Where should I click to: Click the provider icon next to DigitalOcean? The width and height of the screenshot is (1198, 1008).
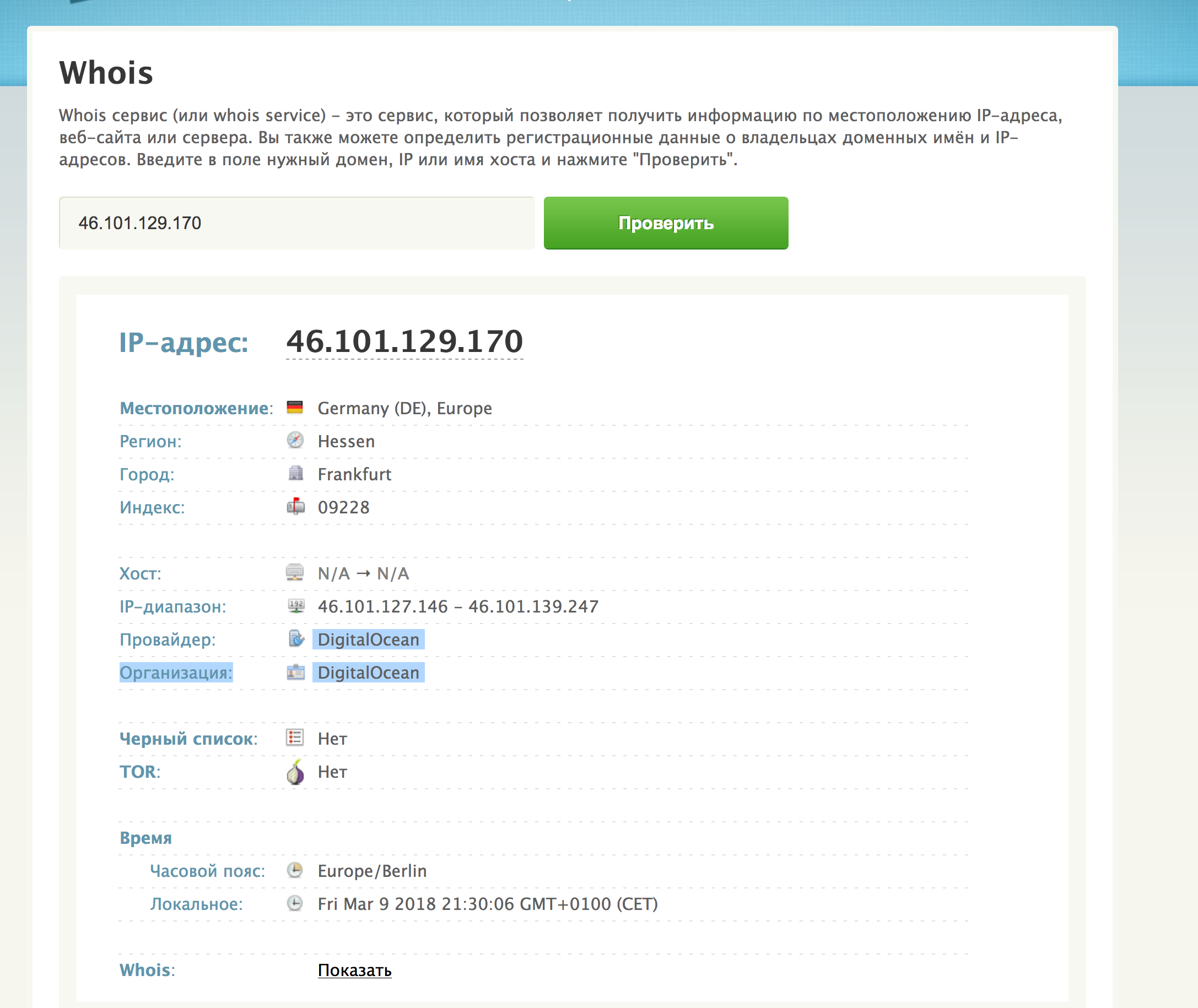[x=295, y=638]
